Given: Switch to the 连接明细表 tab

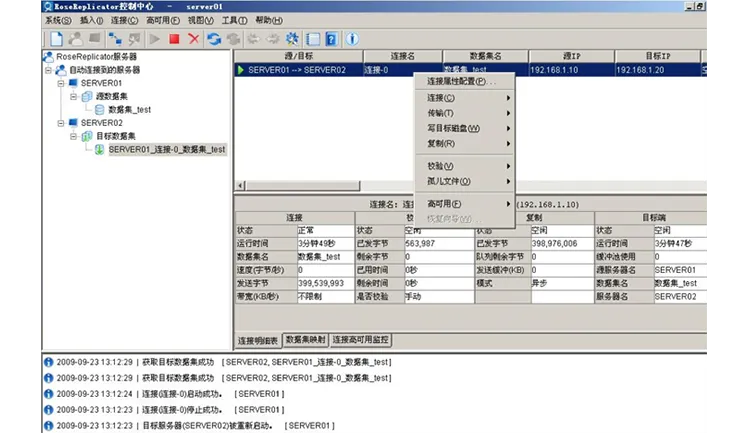Looking at the screenshot, I should 258,341.
